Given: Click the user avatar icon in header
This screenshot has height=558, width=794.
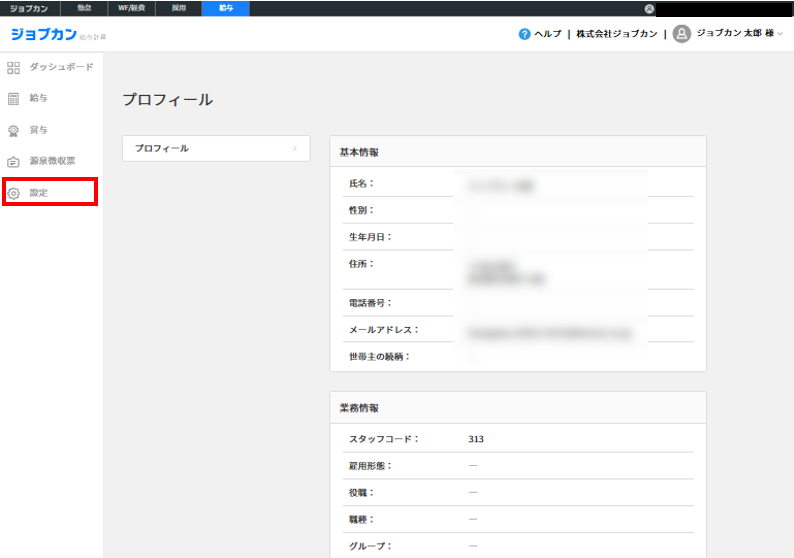Looking at the screenshot, I should tap(682, 34).
